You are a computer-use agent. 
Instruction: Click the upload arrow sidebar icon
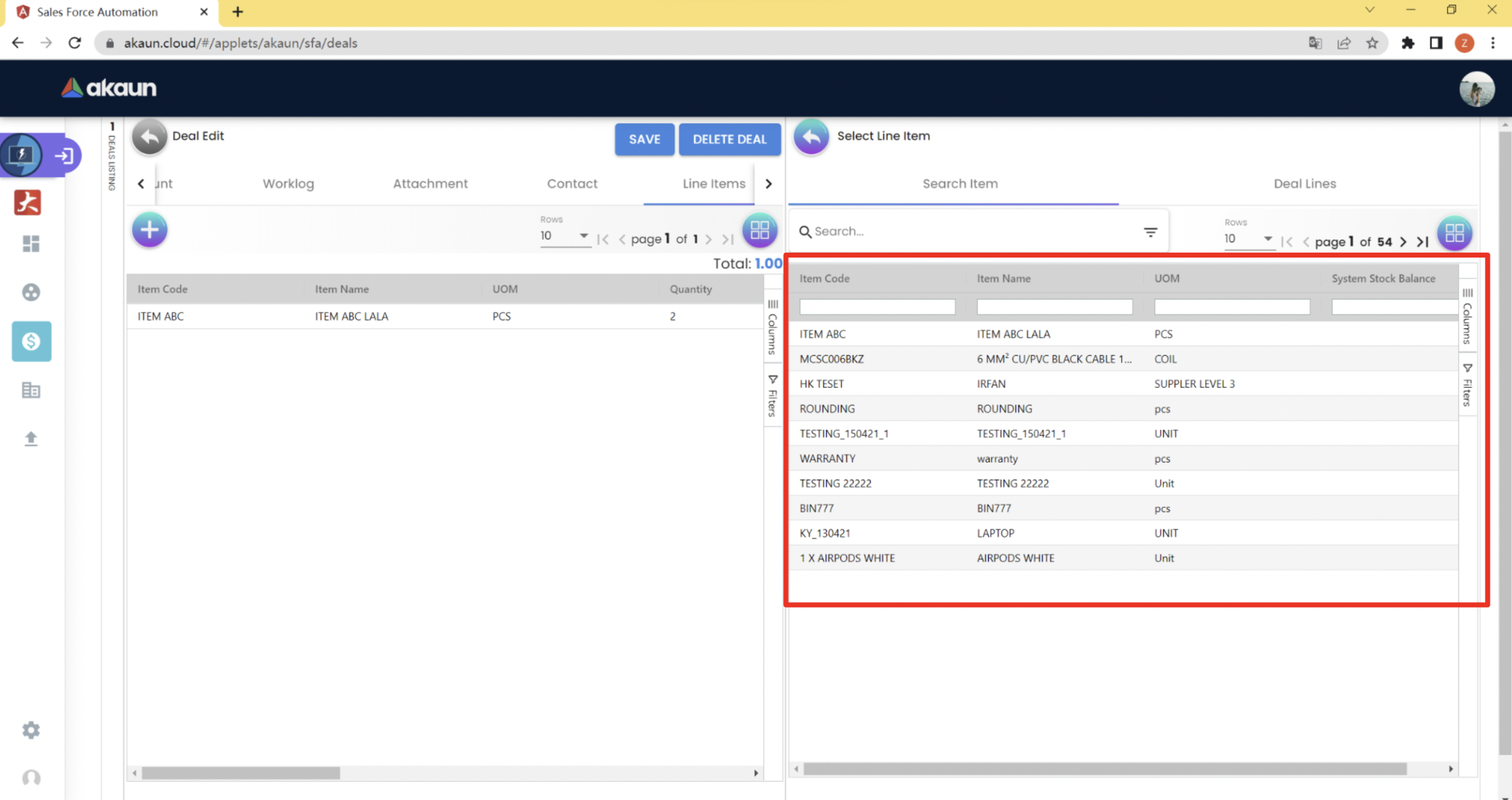31,438
